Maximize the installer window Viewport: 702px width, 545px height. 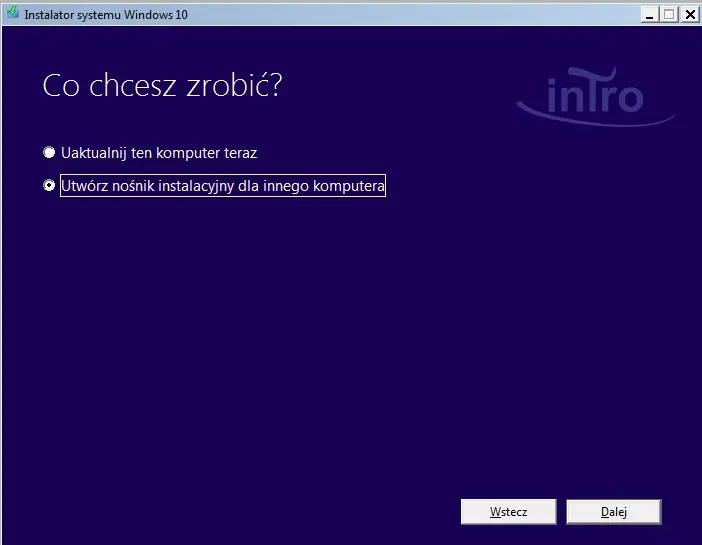(669, 15)
